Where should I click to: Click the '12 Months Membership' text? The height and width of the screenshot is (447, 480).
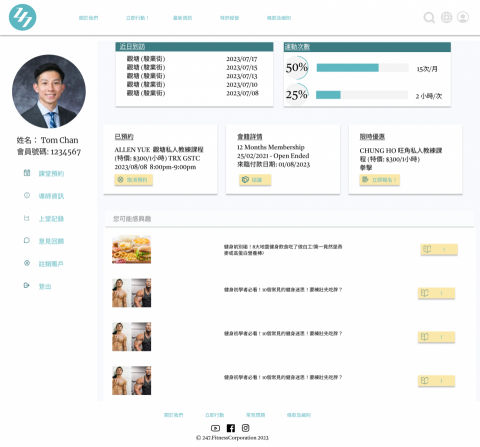pyautogui.click(x=271, y=147)
